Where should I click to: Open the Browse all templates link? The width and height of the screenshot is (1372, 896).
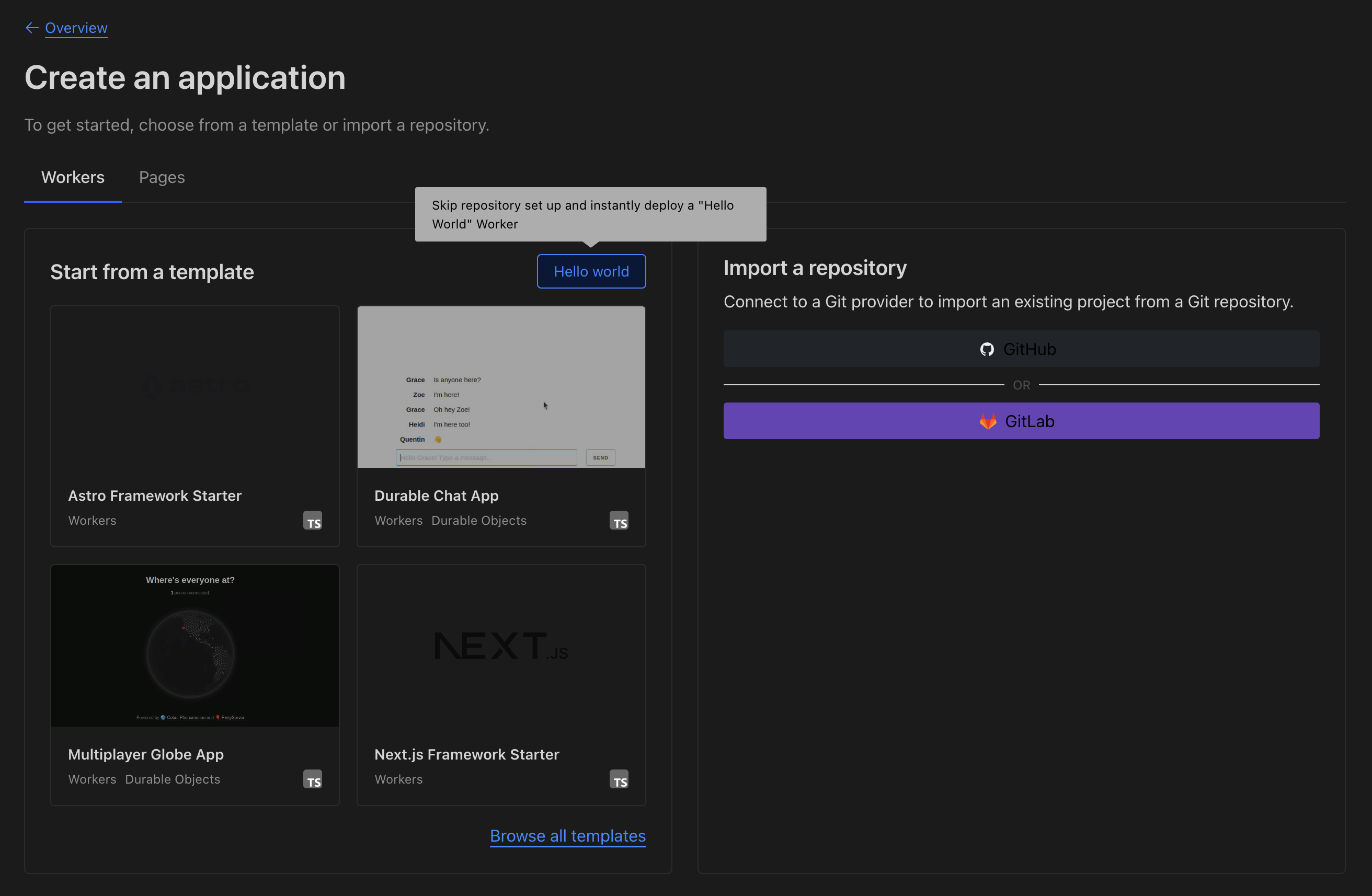pos(567,835)
